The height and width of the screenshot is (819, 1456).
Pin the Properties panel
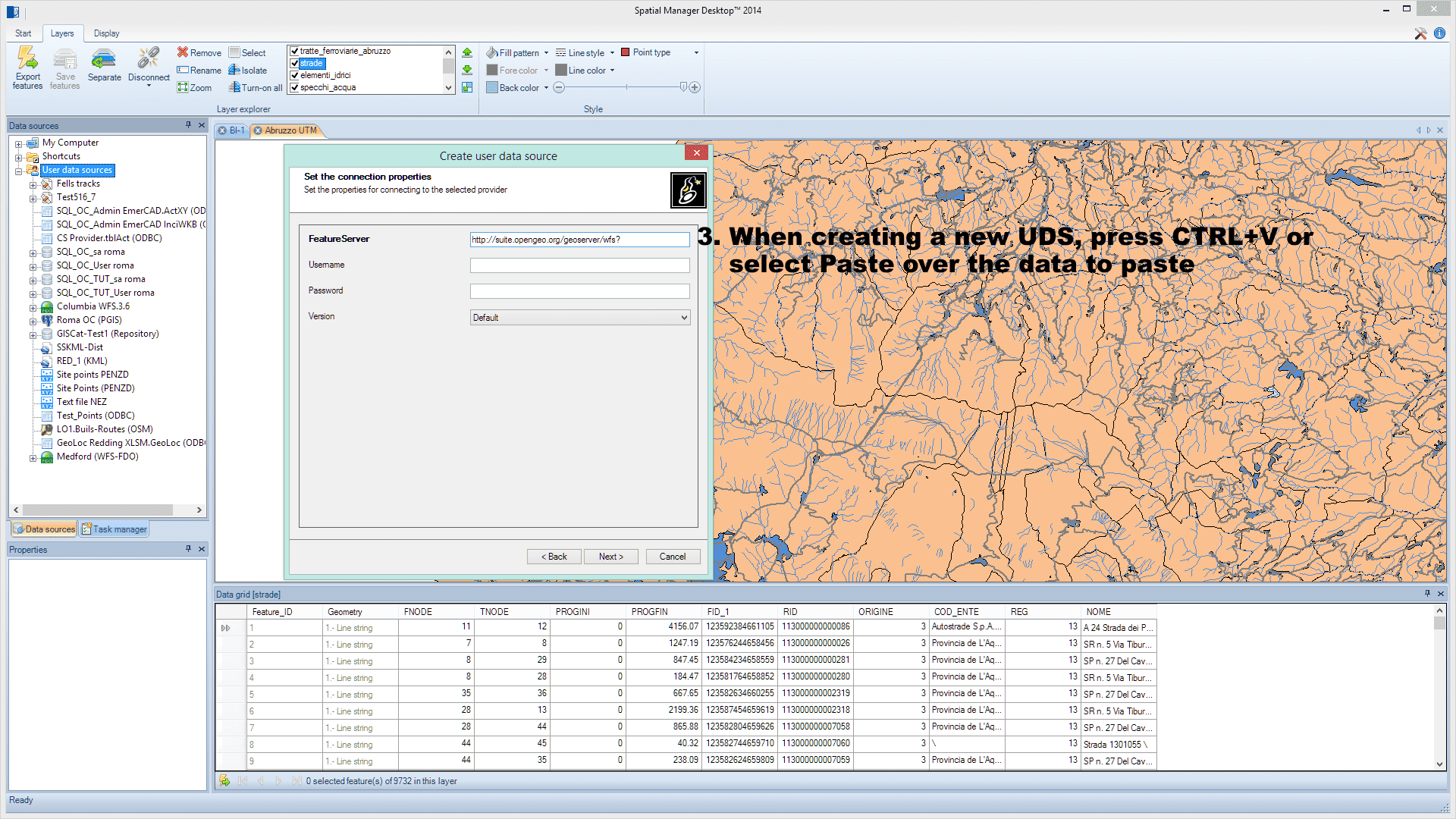point(188,549)
